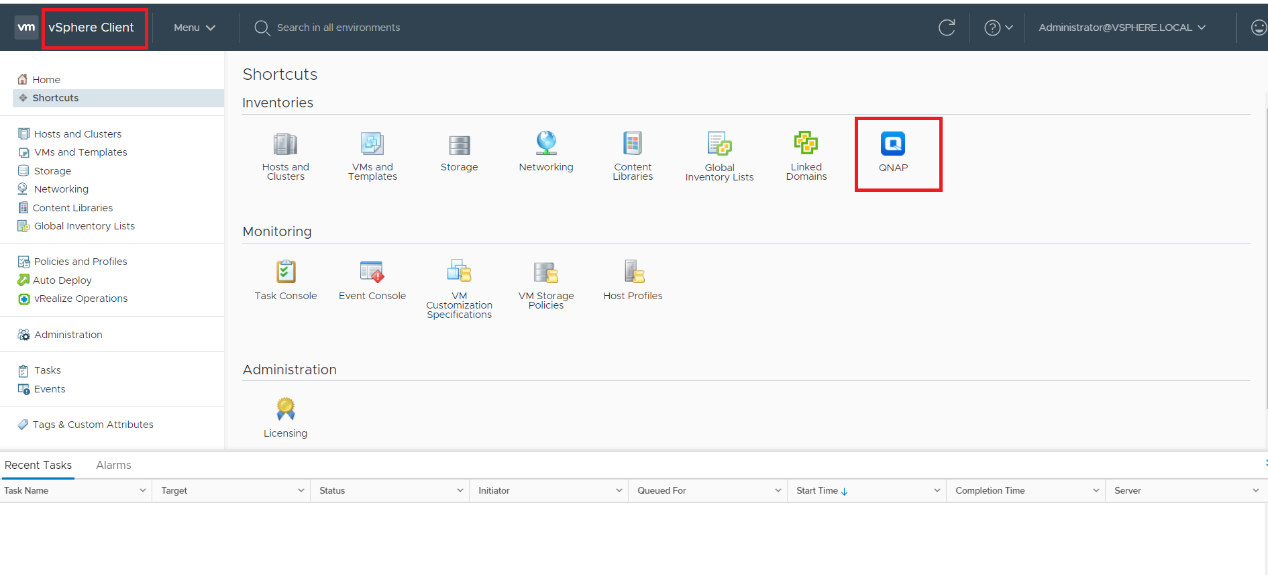Open the Host Profiles icon
This screenshot has height=575, width=1268.
(x=633, y=272)
